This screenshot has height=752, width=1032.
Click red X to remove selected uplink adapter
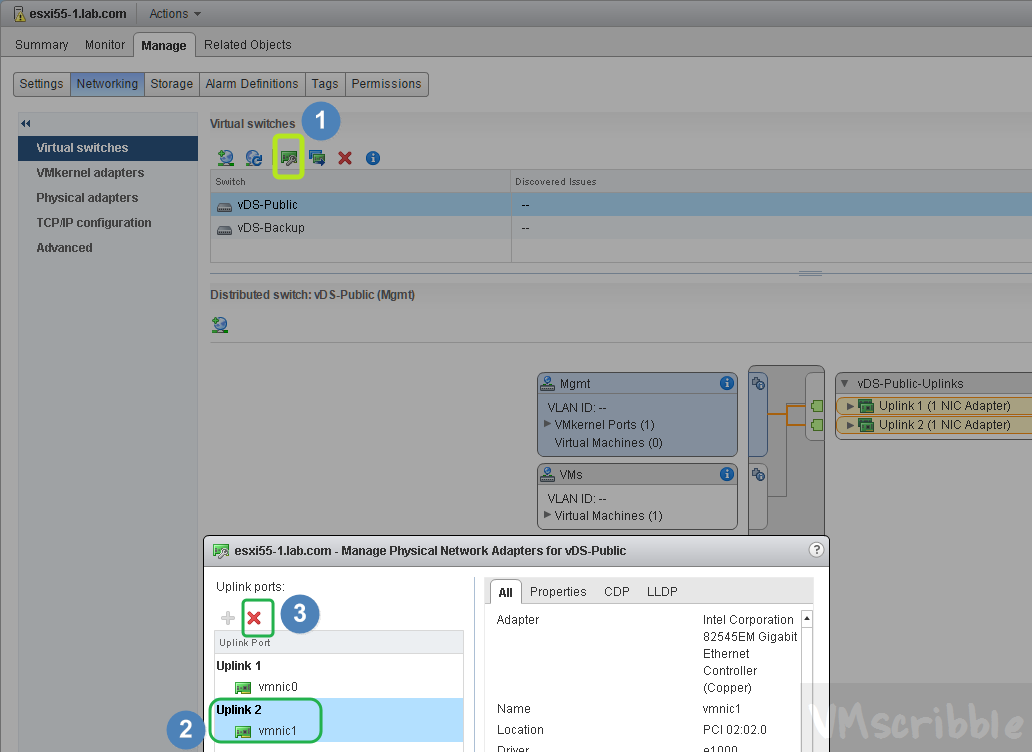(255, 618)
